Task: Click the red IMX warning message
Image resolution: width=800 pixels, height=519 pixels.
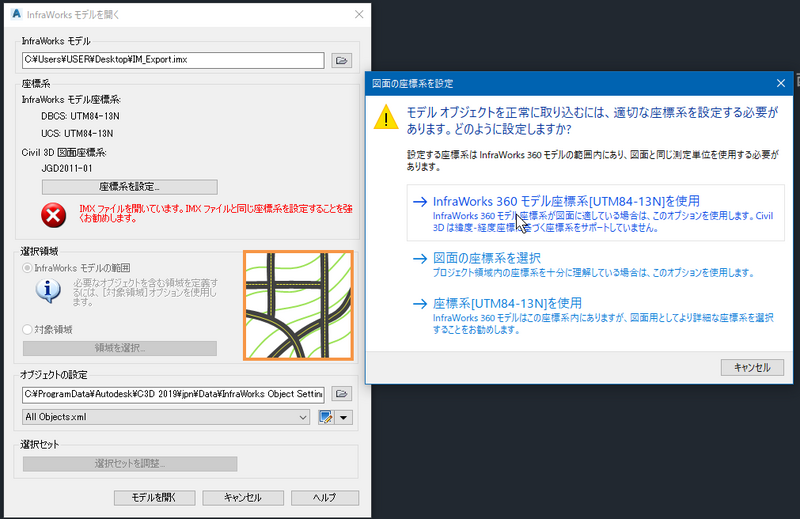Action: (x=216, y=213)
